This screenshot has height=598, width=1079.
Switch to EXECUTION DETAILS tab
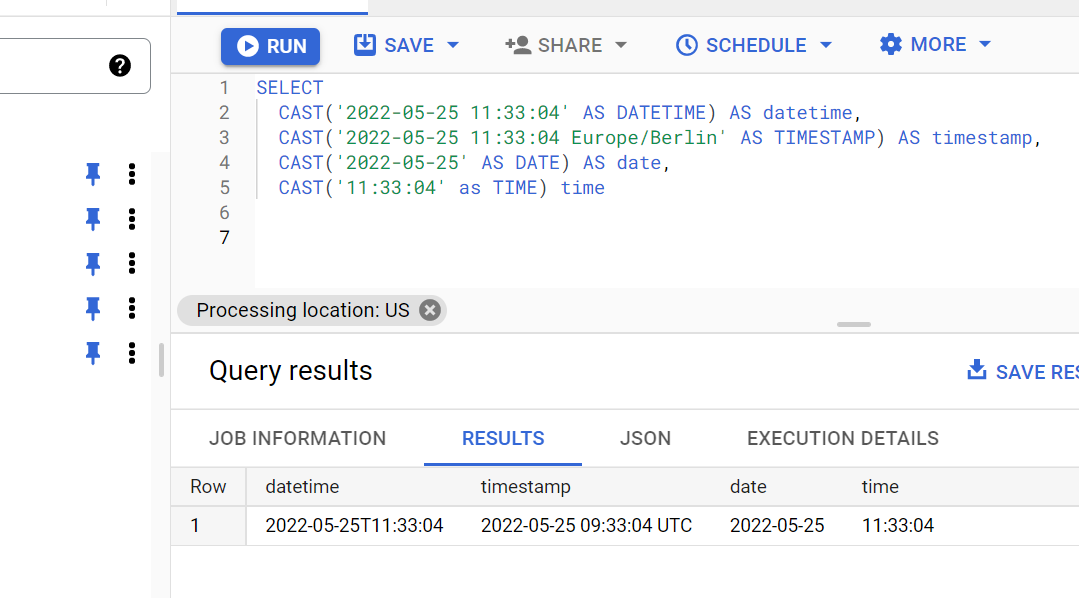tap(842, 438)
